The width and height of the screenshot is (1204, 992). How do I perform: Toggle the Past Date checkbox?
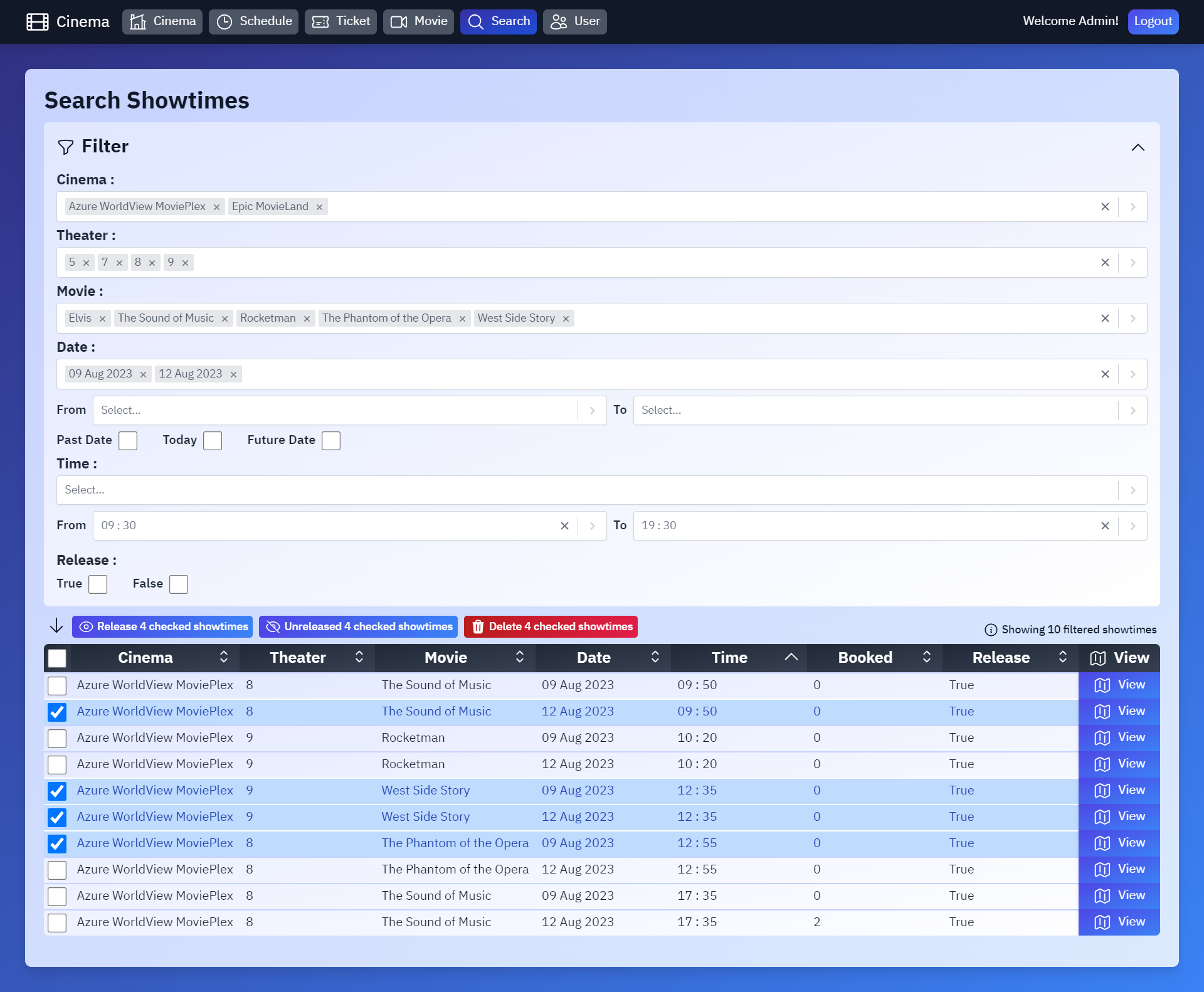128,441
